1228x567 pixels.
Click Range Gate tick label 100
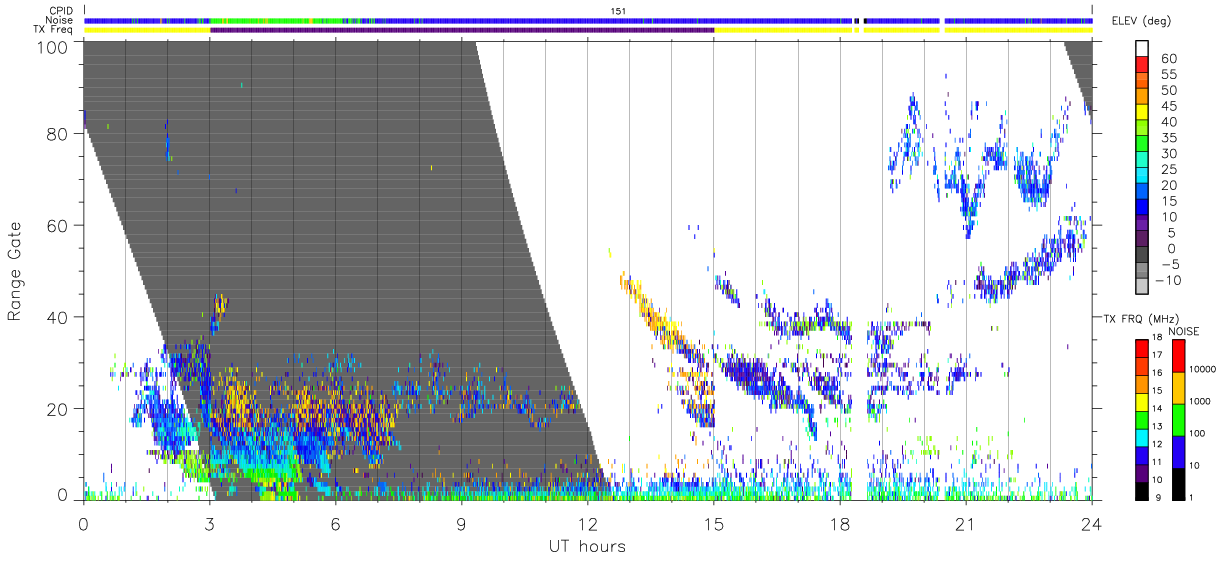tap(53, 46)
